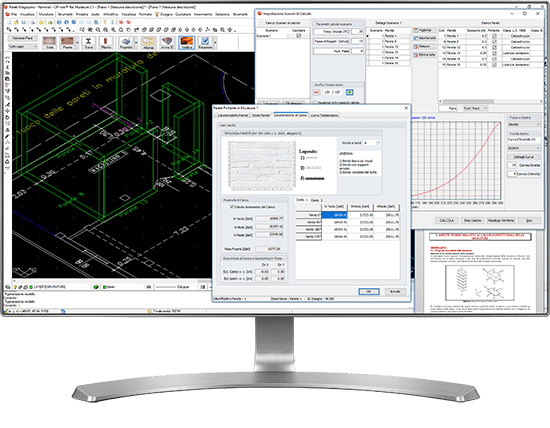This screenshot has height=428, width=550.
Task: Open the Arrow 3D view icon
Action: [167, 42]
